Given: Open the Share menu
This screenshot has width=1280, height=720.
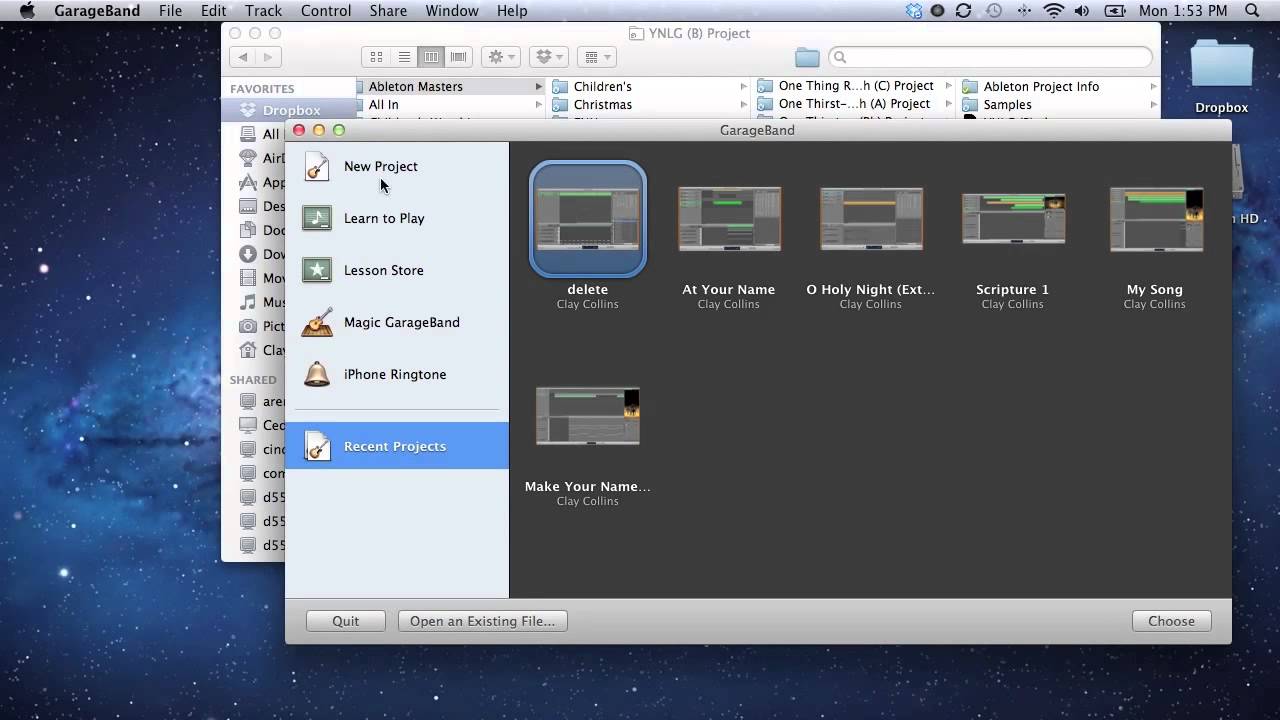Looking at the screenshot, I should tap(387, 11).
